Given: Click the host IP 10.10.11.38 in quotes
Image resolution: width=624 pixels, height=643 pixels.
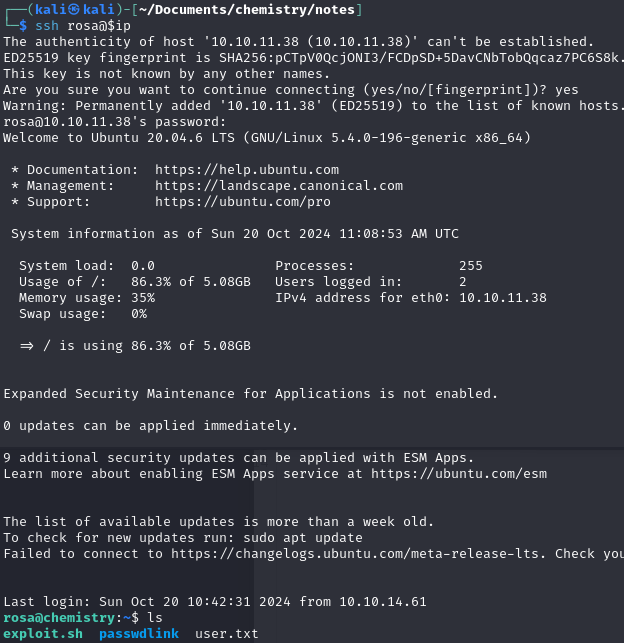Looking at the screenshot, I should 255,42.
